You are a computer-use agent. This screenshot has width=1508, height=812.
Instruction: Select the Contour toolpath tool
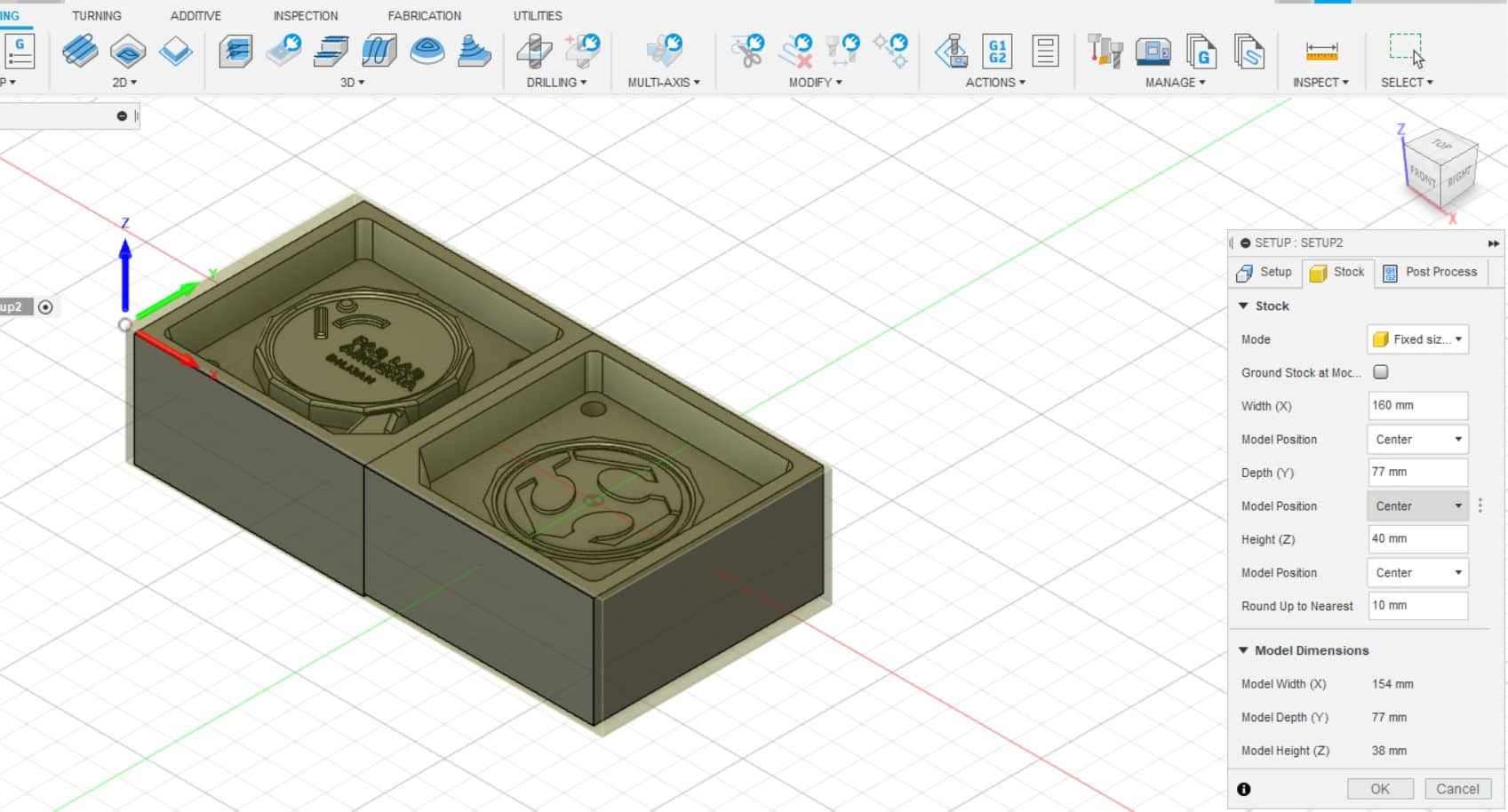coord(379,51)
